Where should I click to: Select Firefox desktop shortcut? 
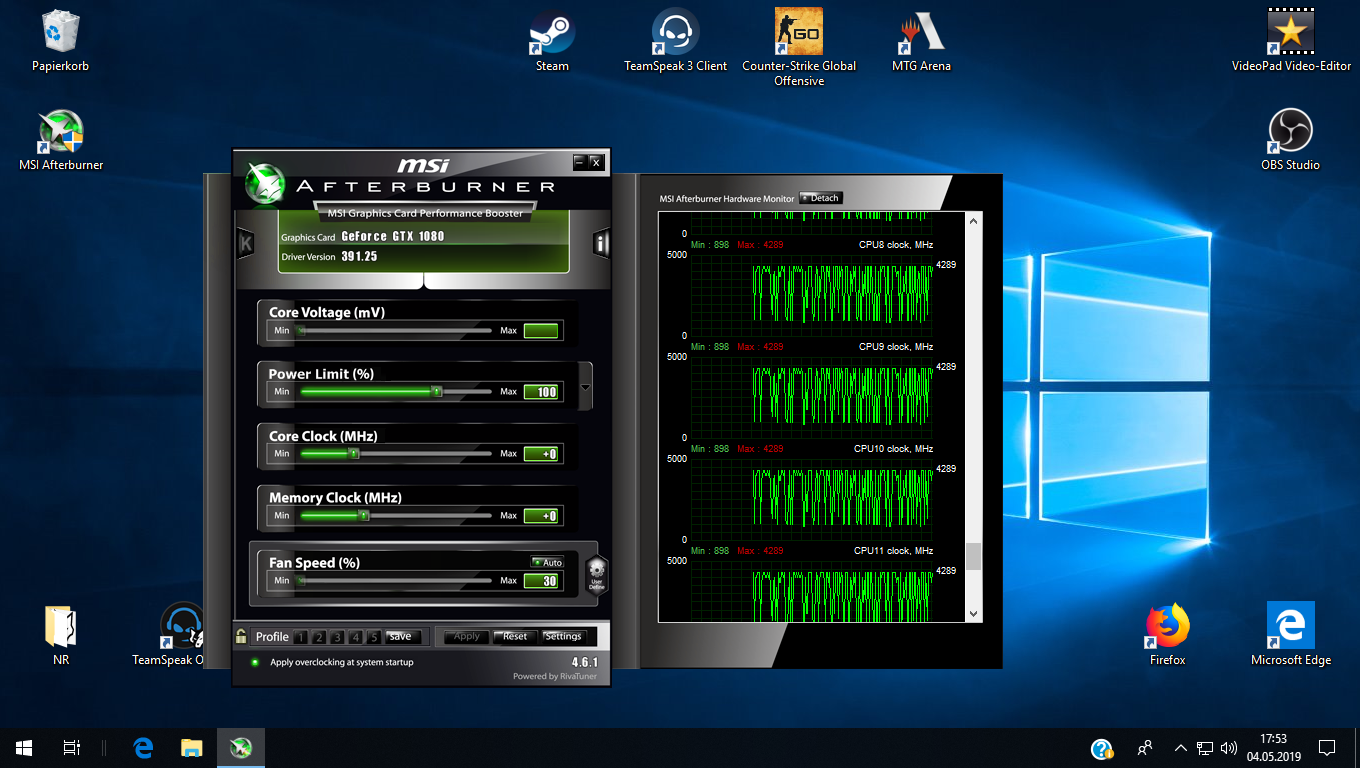pos(1168,635)
